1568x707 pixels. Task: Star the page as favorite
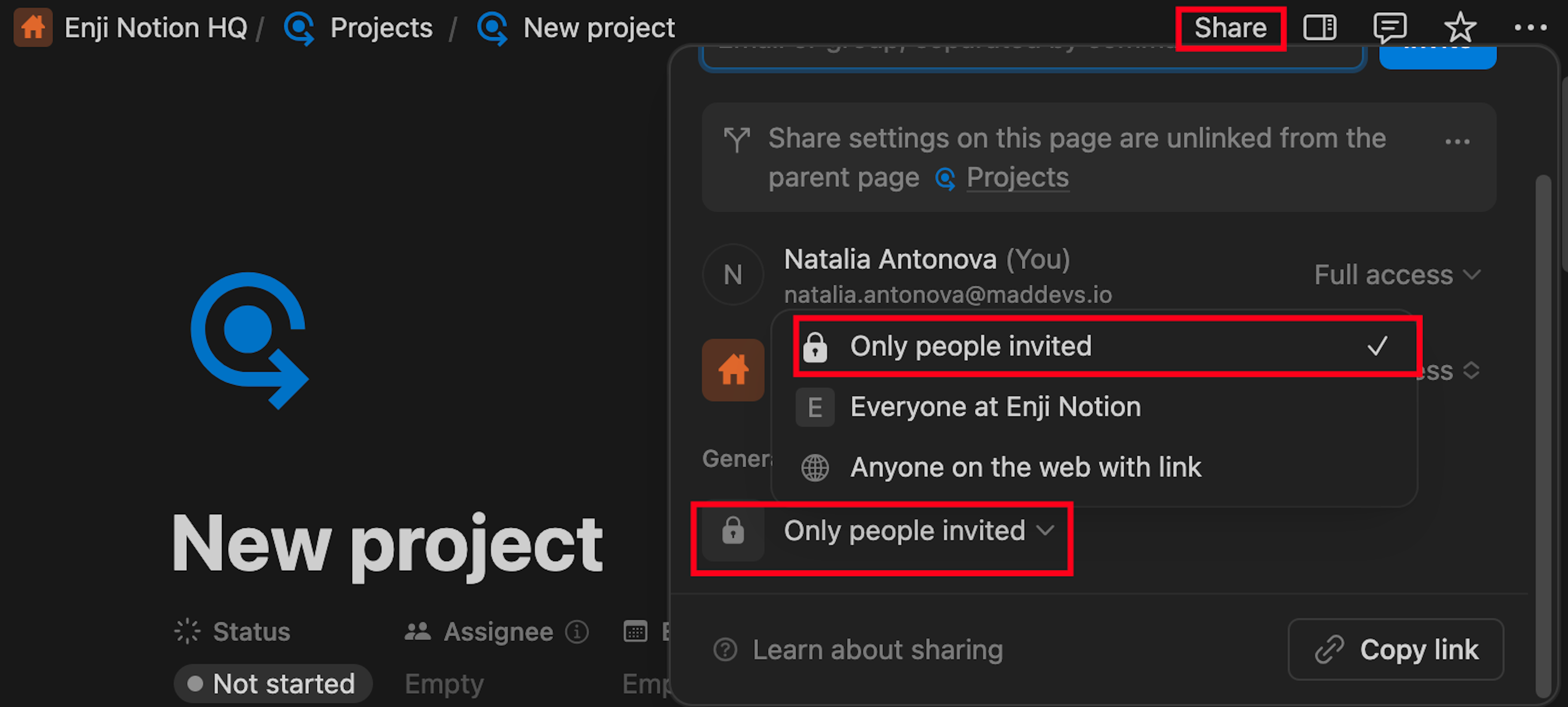[1460, 27]
